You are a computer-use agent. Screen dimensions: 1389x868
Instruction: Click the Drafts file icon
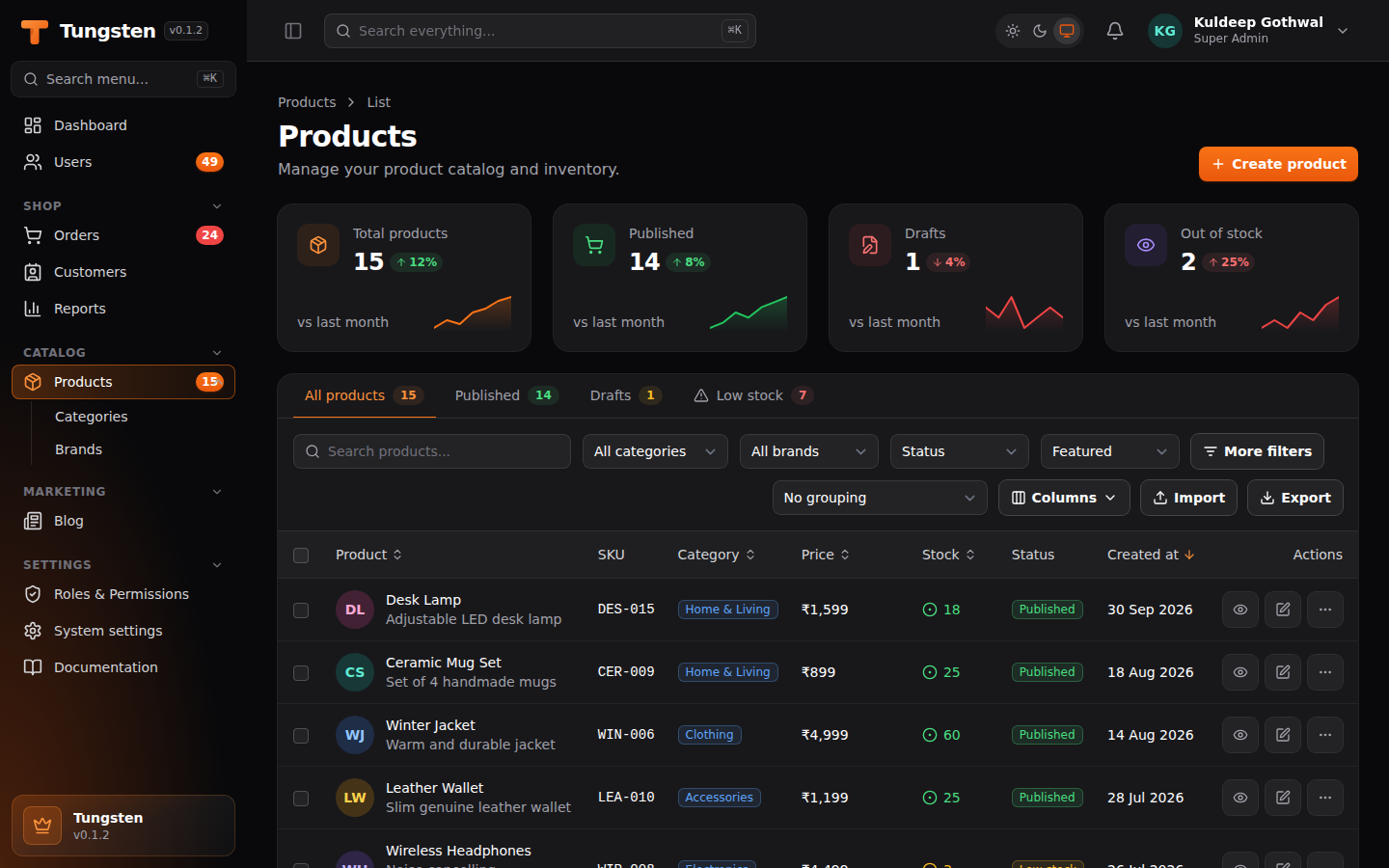(870, 245)
